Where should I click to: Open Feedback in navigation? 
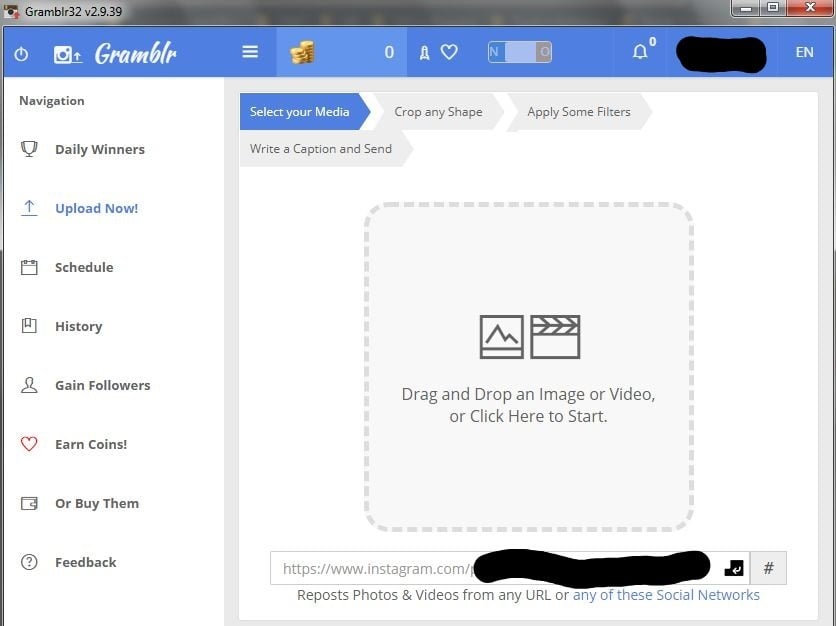[85, 563]
